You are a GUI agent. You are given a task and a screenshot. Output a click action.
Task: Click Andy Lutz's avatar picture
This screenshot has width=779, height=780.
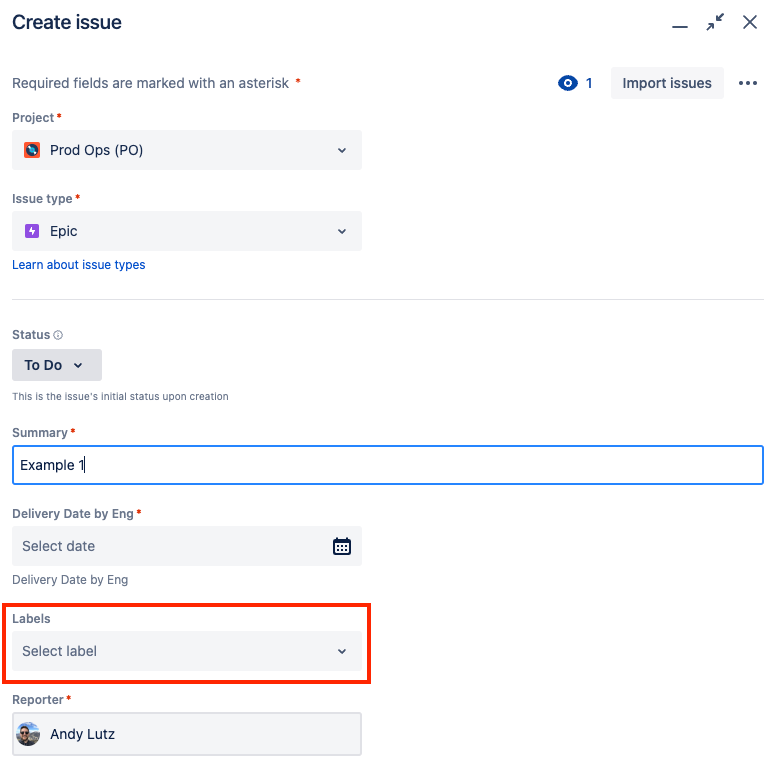[x=28, y=734]
